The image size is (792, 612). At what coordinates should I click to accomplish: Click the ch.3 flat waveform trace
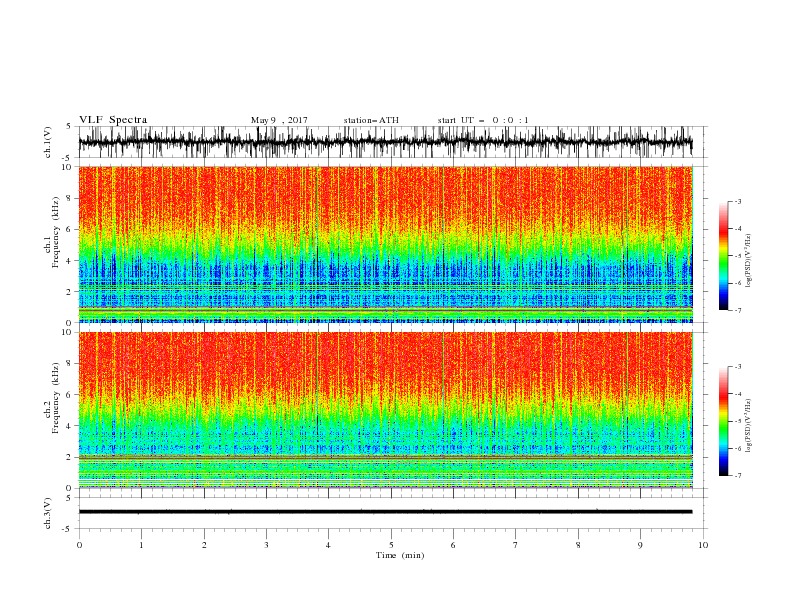(x=385, y=512)
